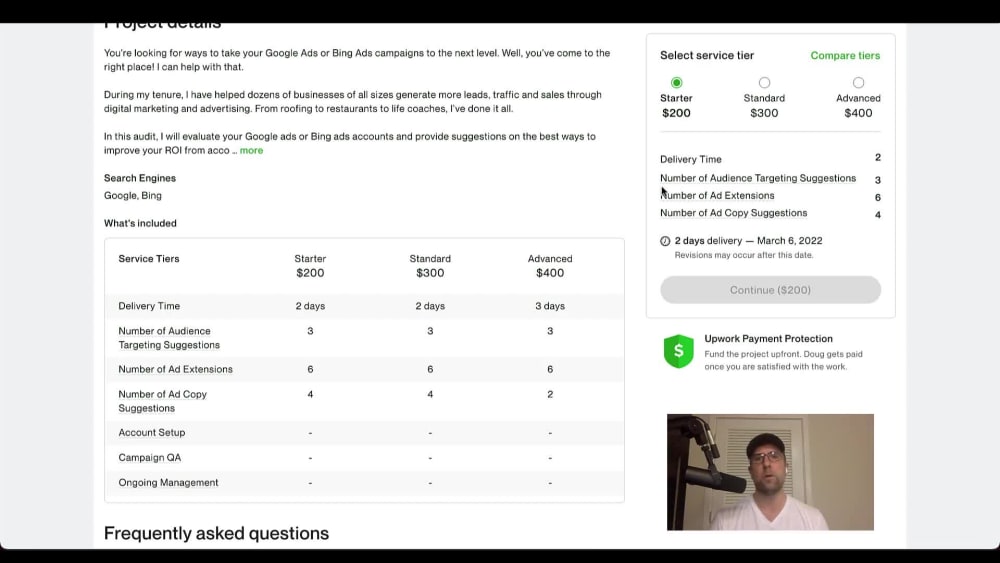Select the Starter $200 radio button
The height and width of the screenshot is (563, 1000).
(x=676, y=83)
